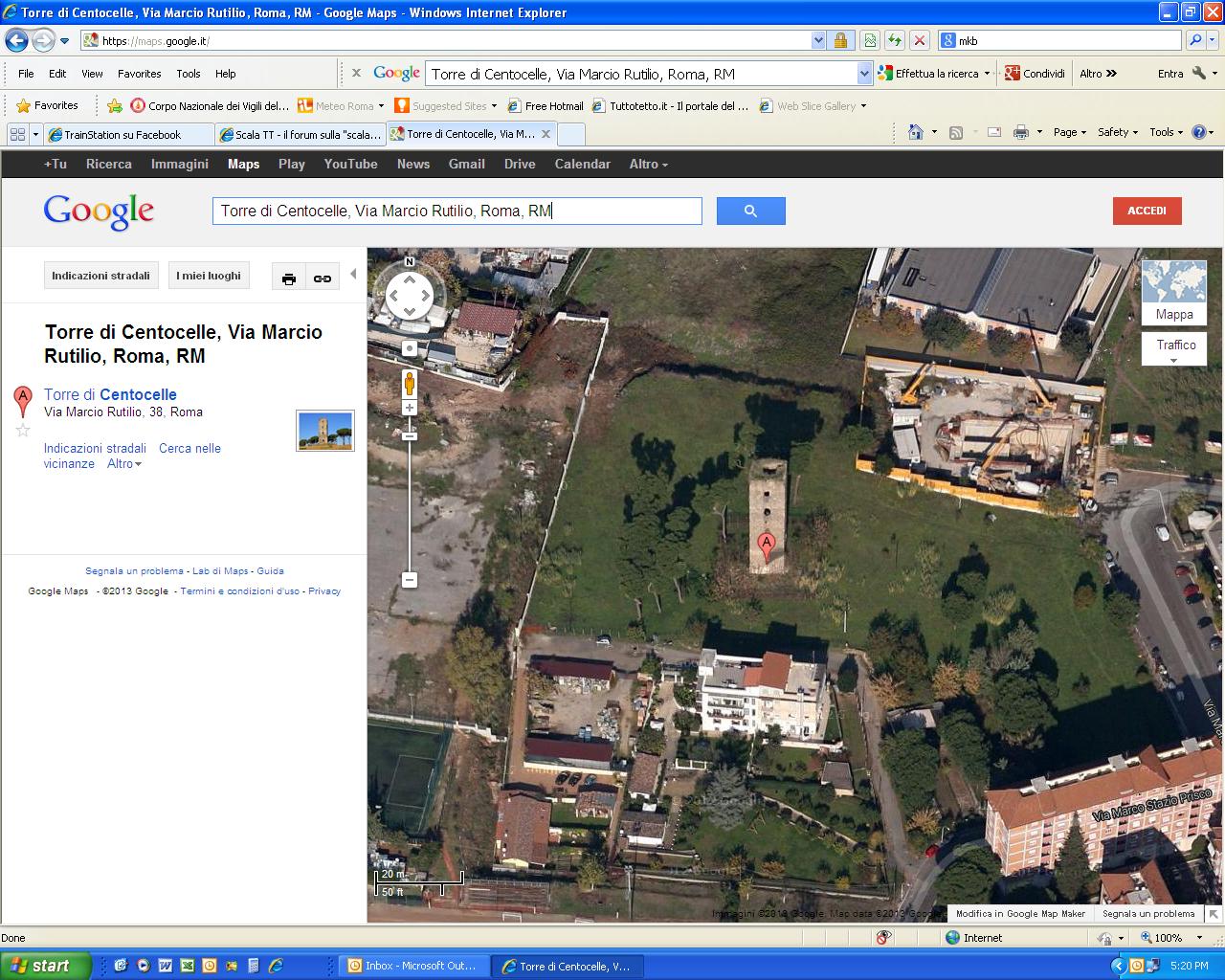Click the link chain icon in Maps panel
Image resolution: width=1225 pixels, height=980 pixels.
tap(323, 278)
